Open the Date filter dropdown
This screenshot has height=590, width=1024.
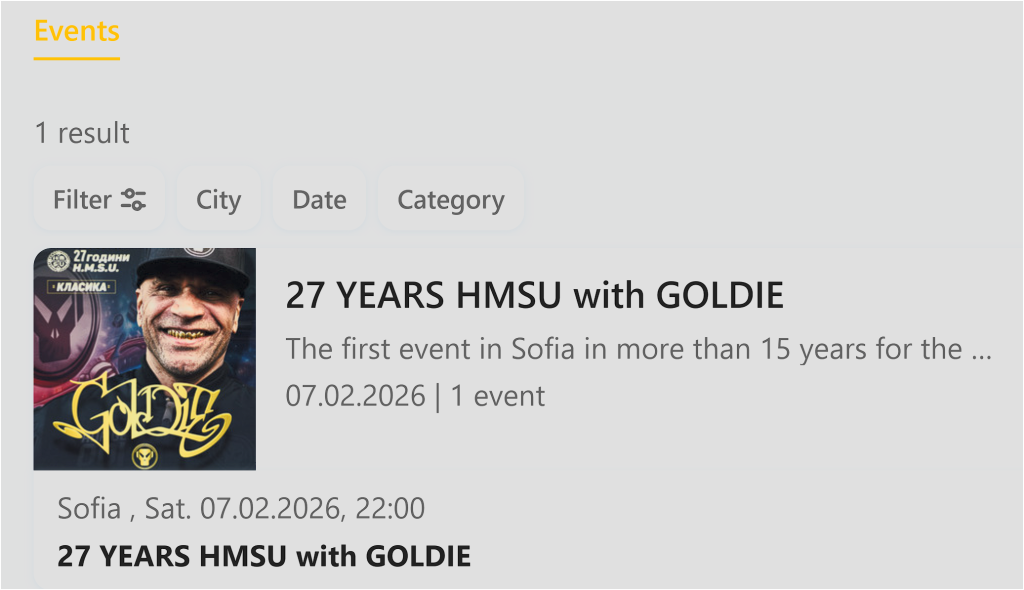319,200
